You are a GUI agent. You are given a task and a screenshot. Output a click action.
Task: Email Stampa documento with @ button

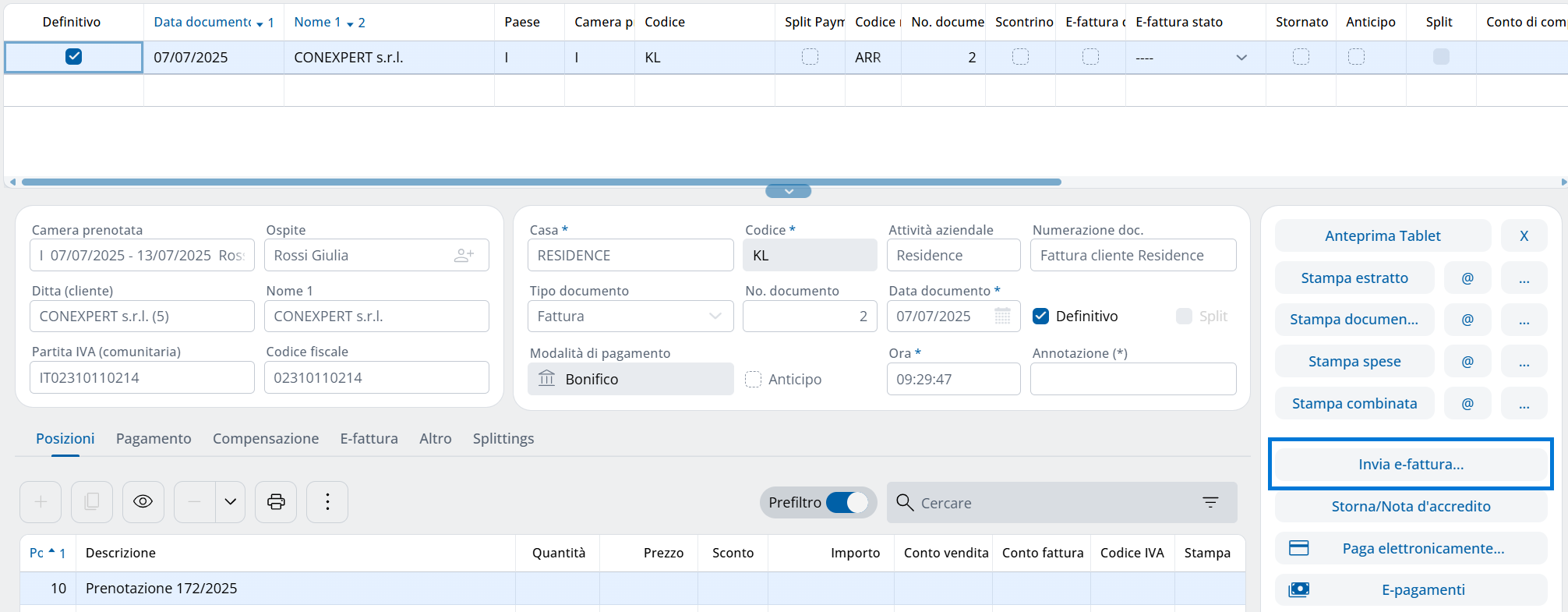[1467, 320]
